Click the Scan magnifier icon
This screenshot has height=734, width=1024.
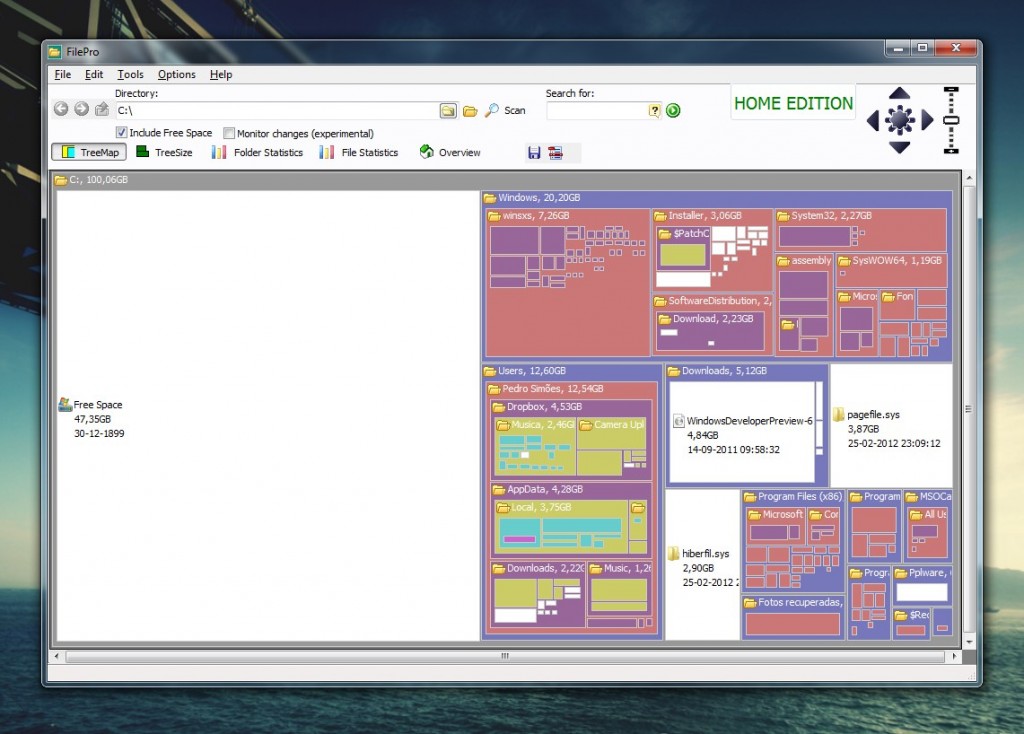491,110
